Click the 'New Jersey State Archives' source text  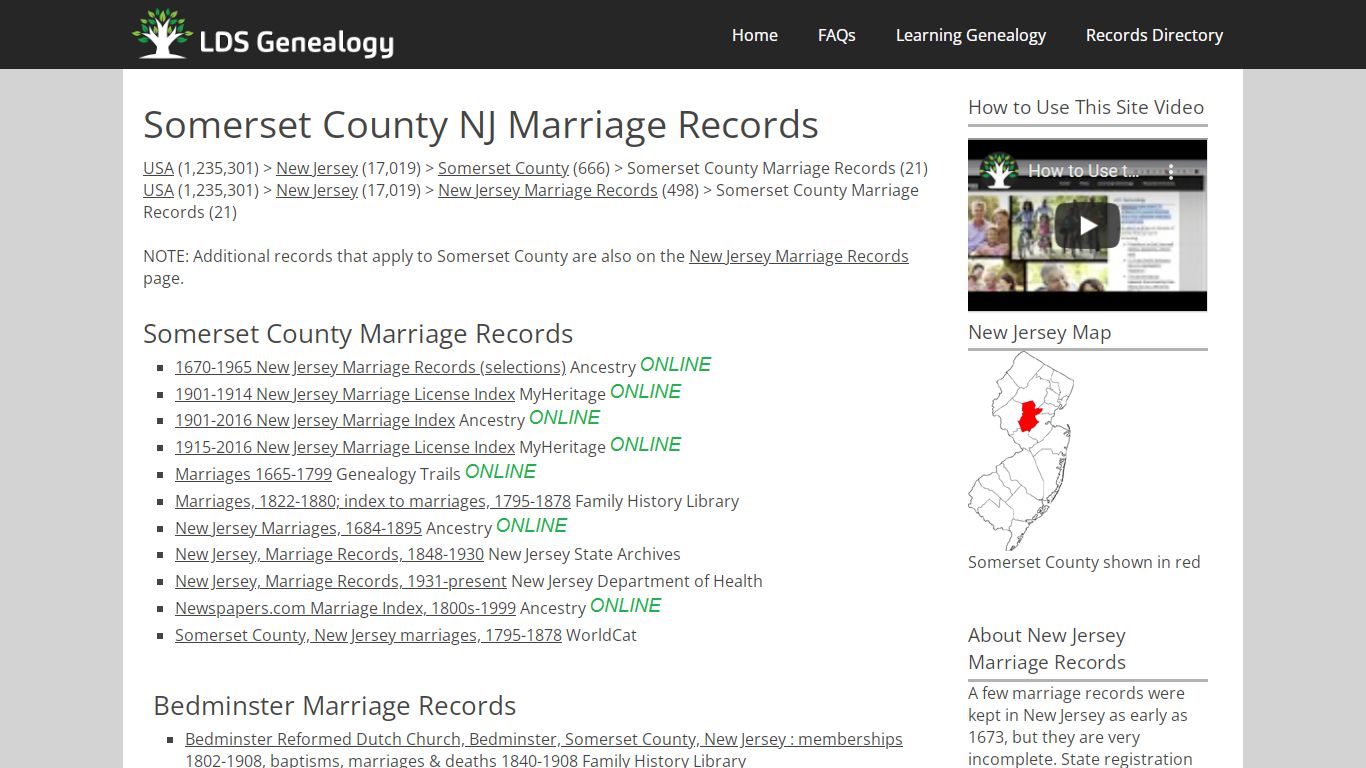[x=584, y=554]
